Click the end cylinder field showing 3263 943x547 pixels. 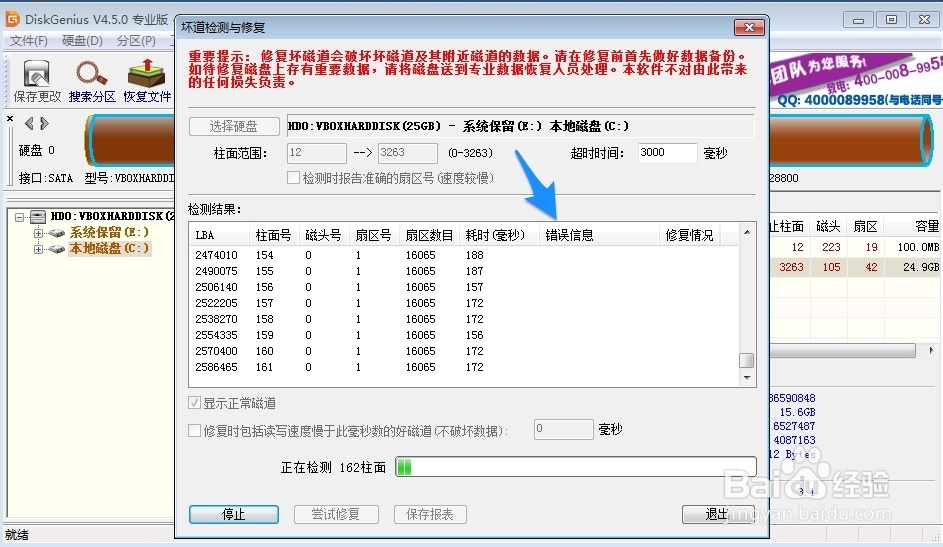pos(408,153)
